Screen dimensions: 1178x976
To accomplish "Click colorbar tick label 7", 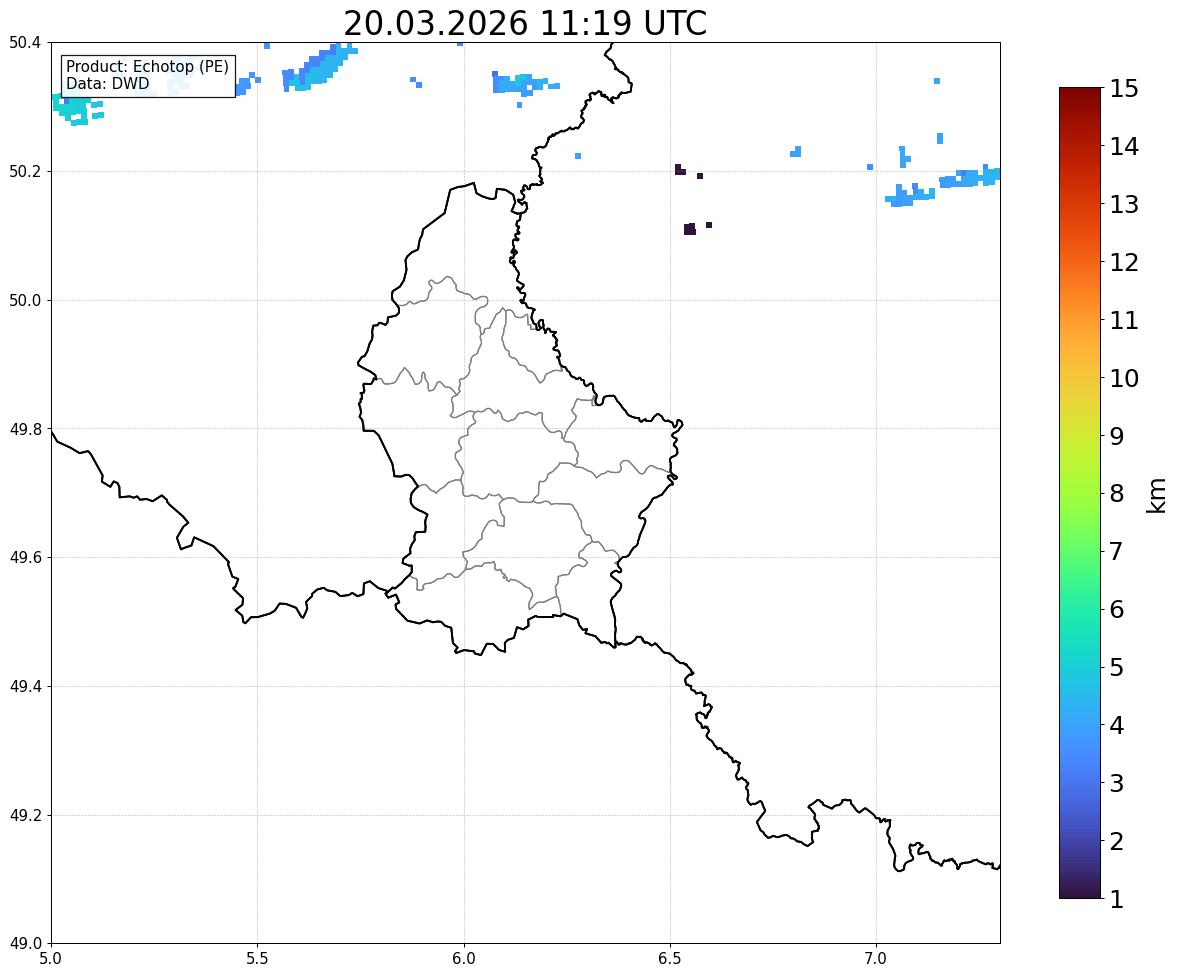I will point(1117,551).
